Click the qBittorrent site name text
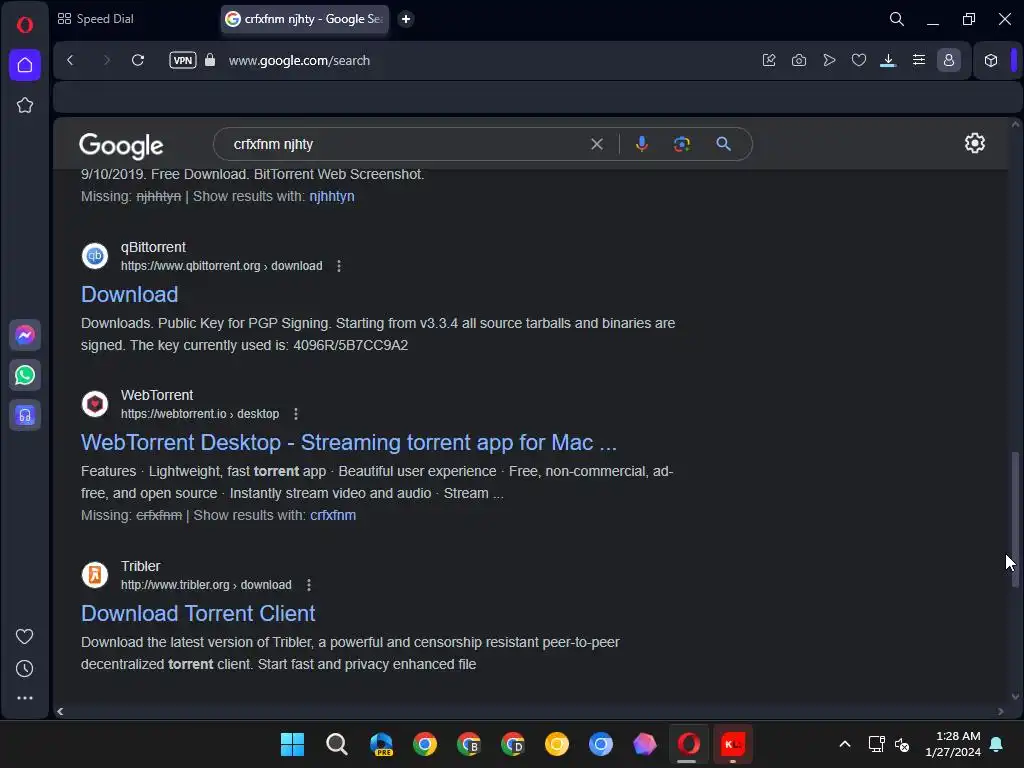The height and width of the screenshot is (768, 1024). pyautogui.click(x=153, y=248)
